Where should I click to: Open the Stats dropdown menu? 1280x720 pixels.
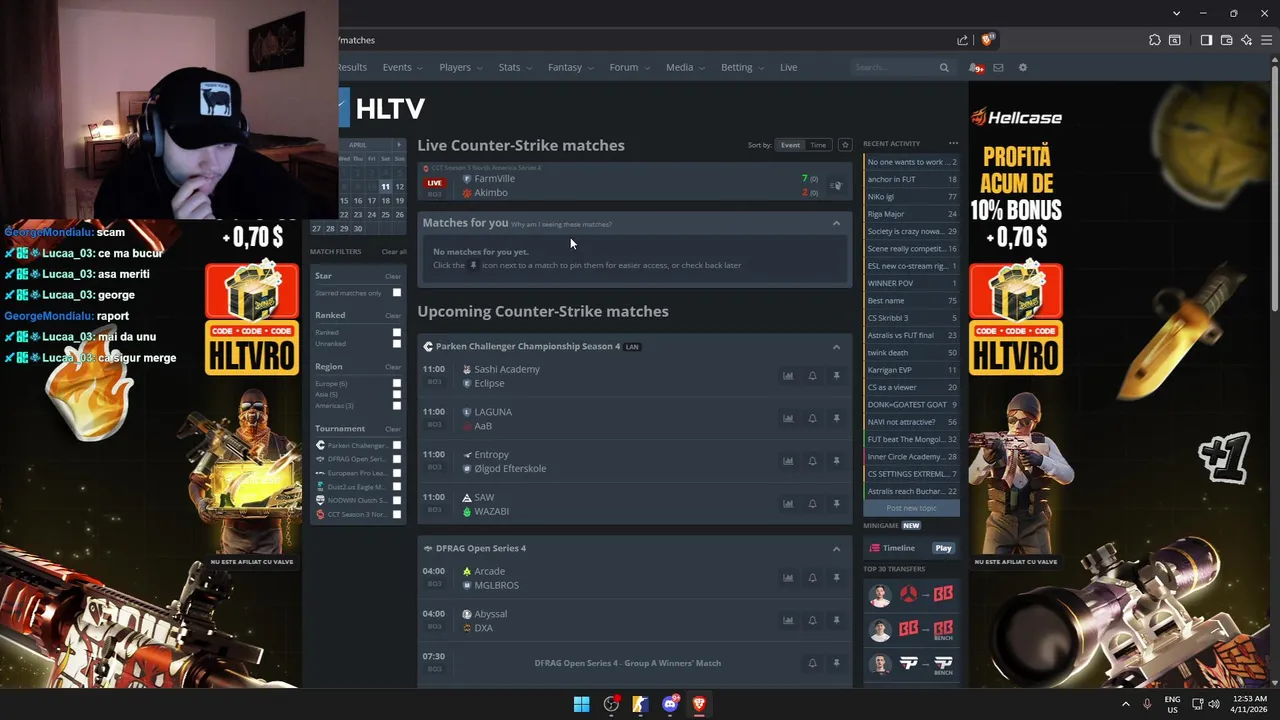516,67
